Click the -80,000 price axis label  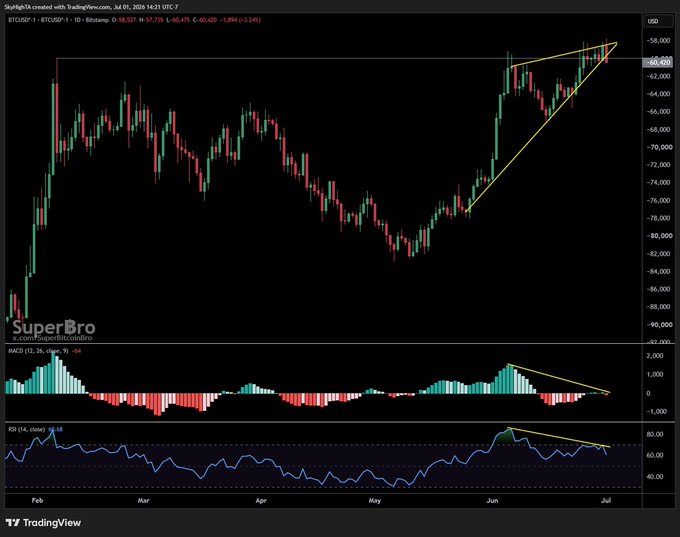pos(659,236)
